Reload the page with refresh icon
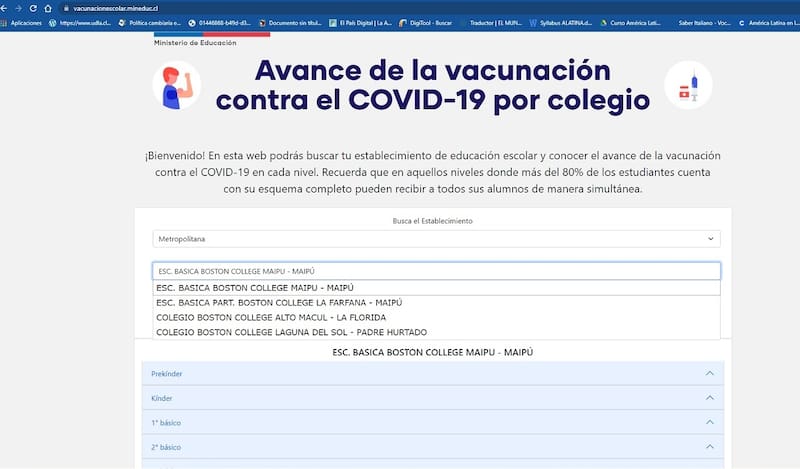The height and width of the screenshot is (469, 800). (33, 7)
